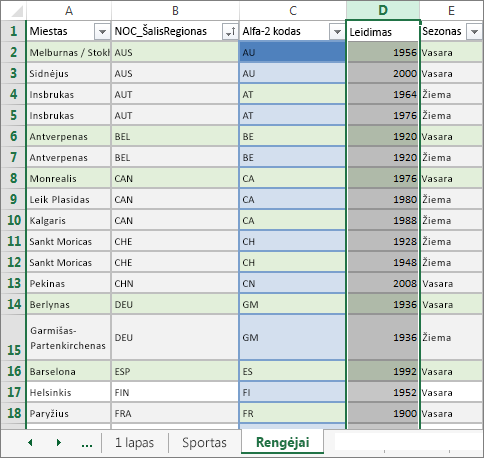Select row 1 header
This screenshot has height=458, width=484.
point(13,31)
